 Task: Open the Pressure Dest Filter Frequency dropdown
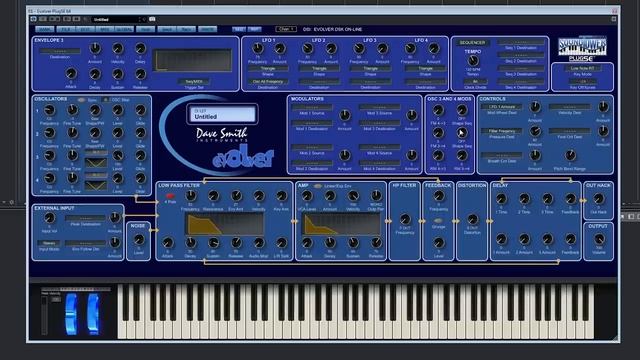(502, 131)
